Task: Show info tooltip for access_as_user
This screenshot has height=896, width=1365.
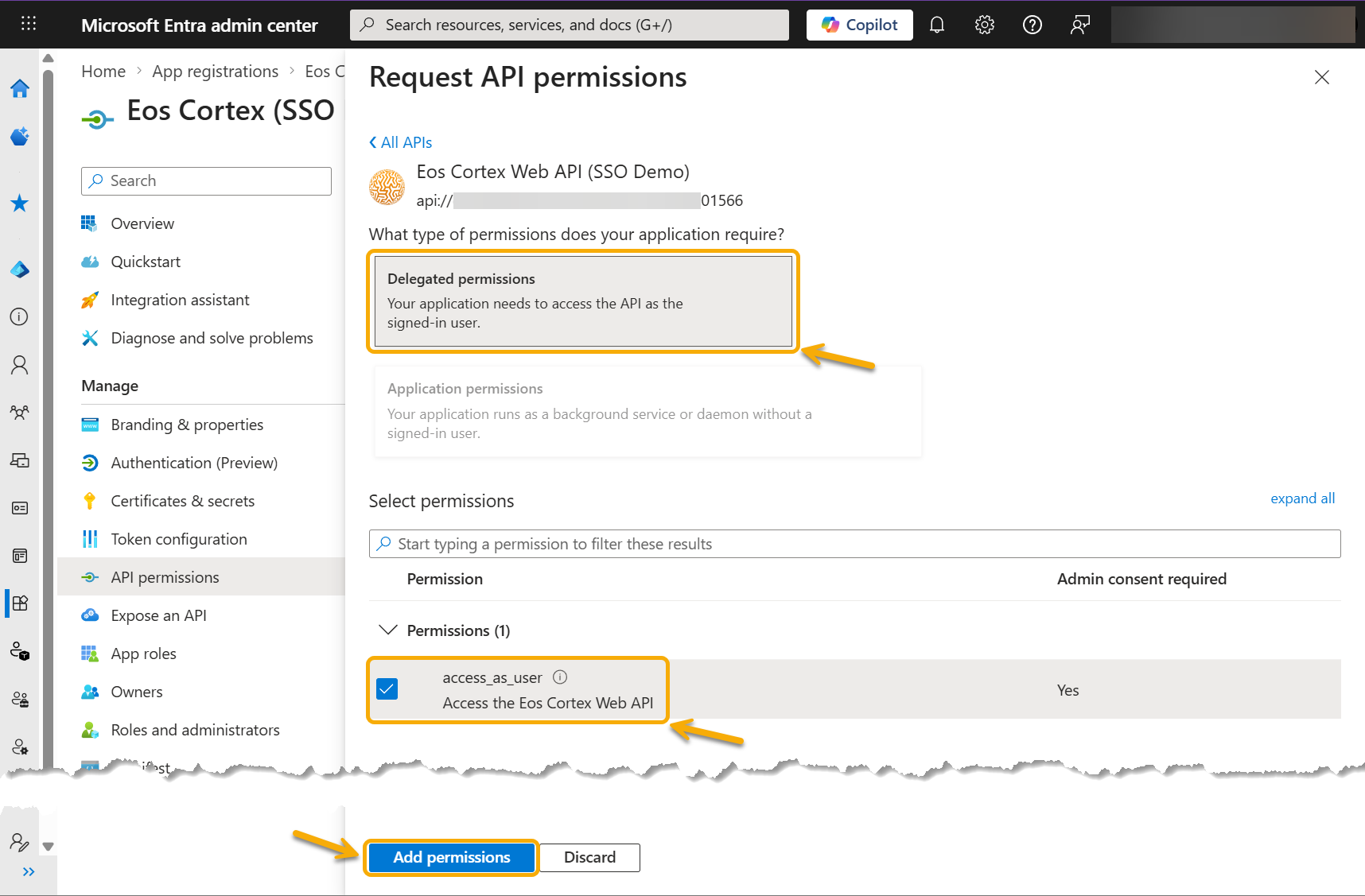Action: [560, 677]
